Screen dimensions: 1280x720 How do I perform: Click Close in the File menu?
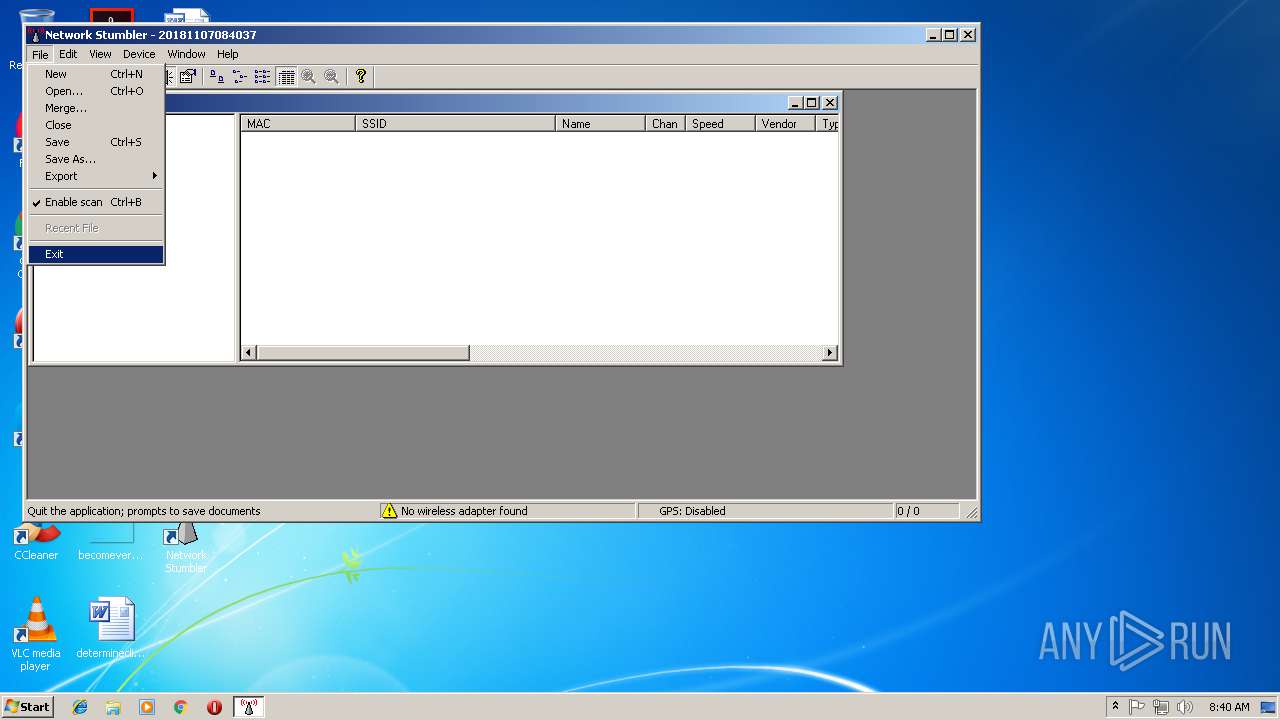point(96,125)
